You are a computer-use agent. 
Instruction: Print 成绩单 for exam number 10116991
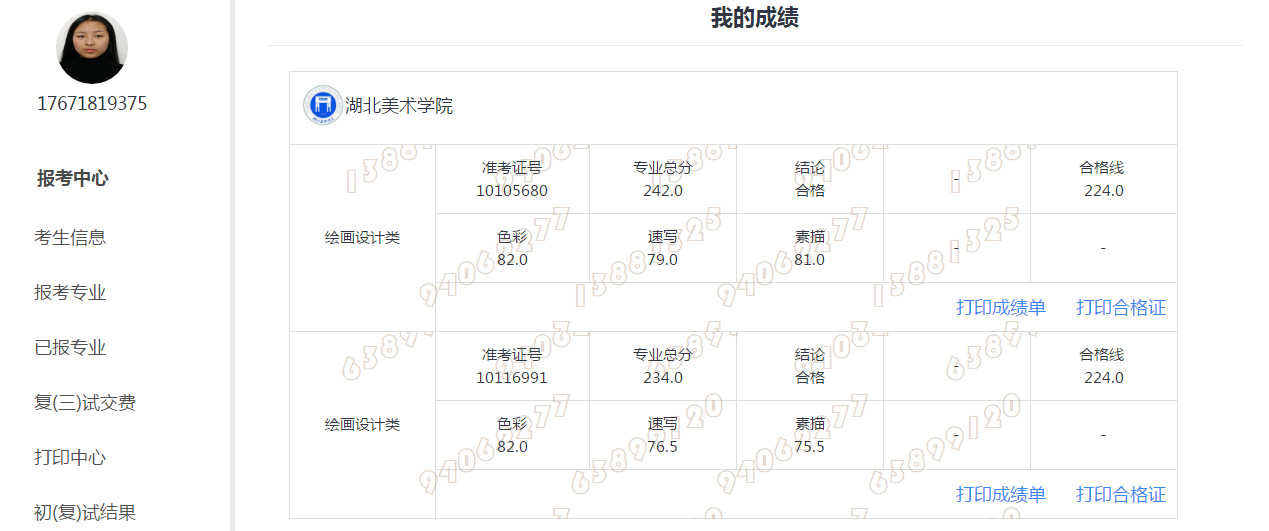point(1000,494)
